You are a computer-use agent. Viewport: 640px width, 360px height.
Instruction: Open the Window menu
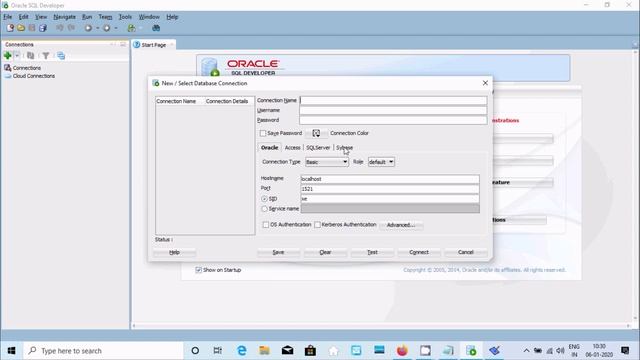coord(149,17)
